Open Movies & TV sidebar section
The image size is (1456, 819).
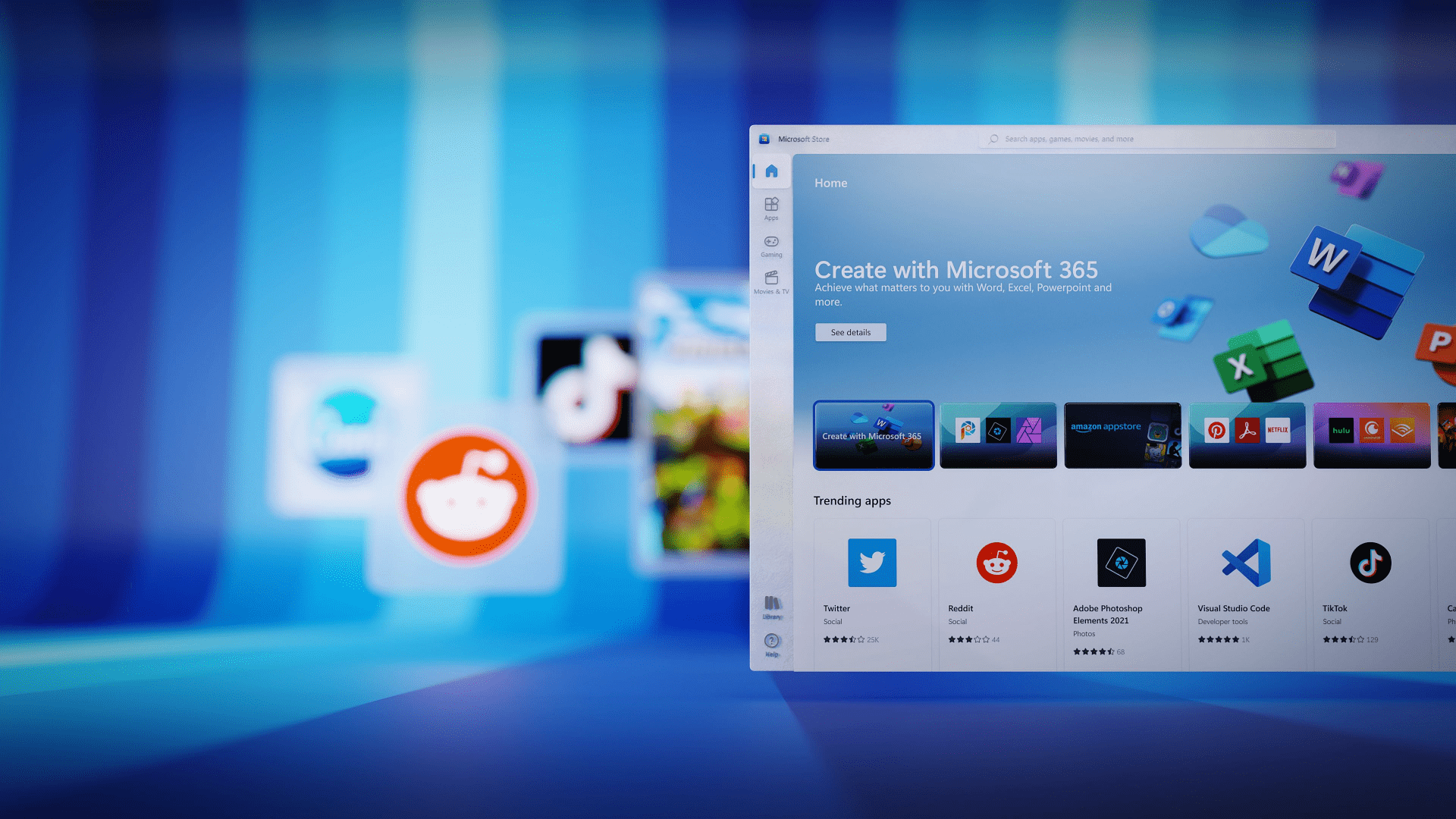(771, 281)
